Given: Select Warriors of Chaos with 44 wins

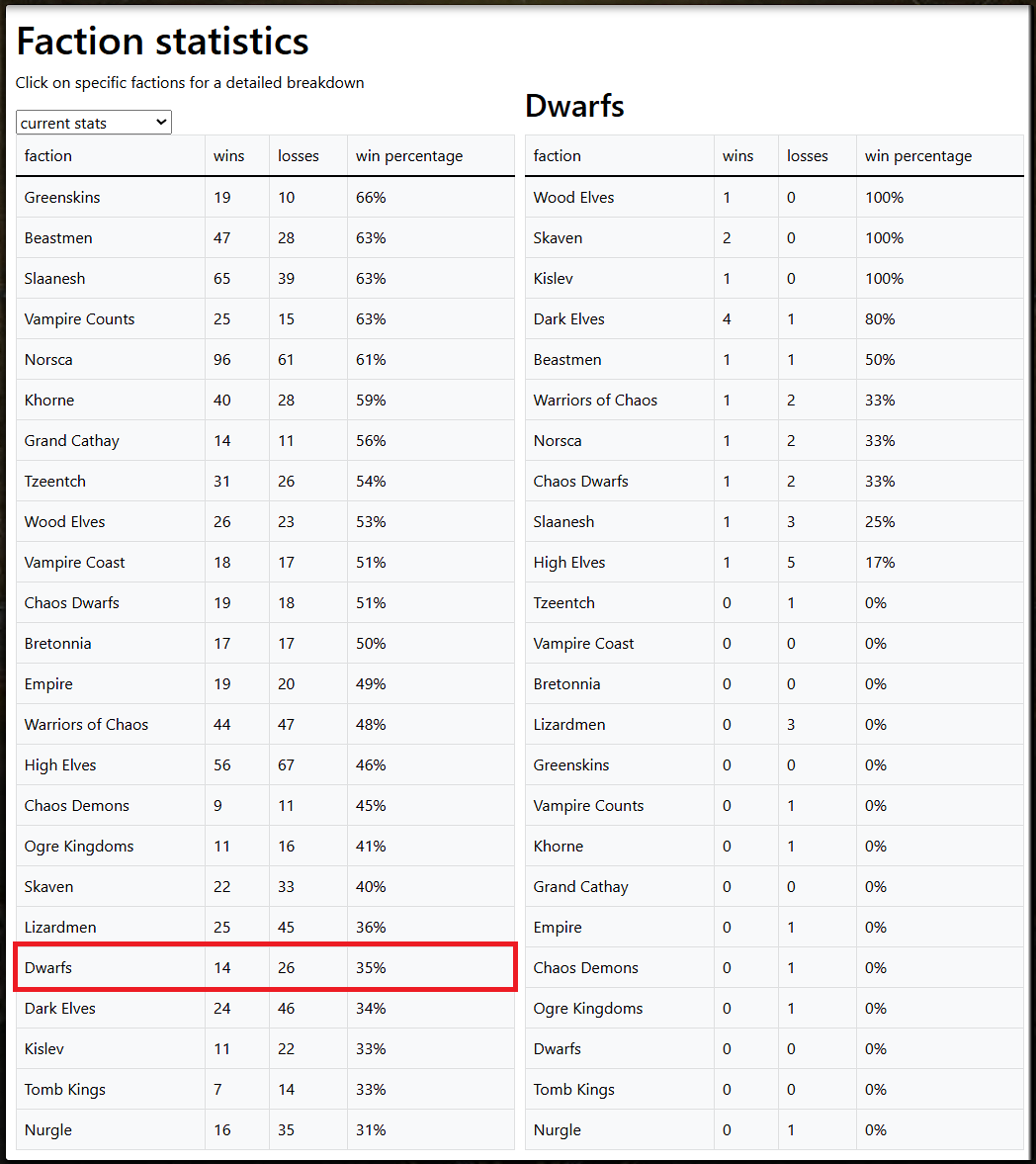Looking at the screenshot, I should pos(266,725).
